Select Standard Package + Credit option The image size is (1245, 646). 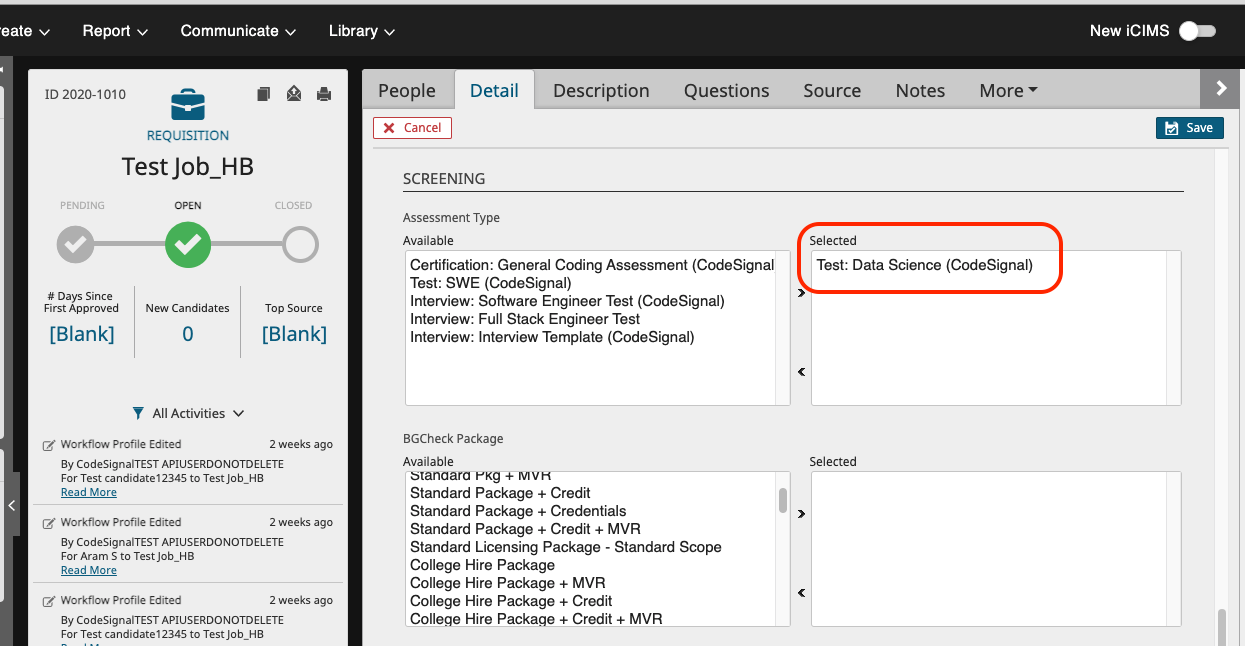[500, 493]
